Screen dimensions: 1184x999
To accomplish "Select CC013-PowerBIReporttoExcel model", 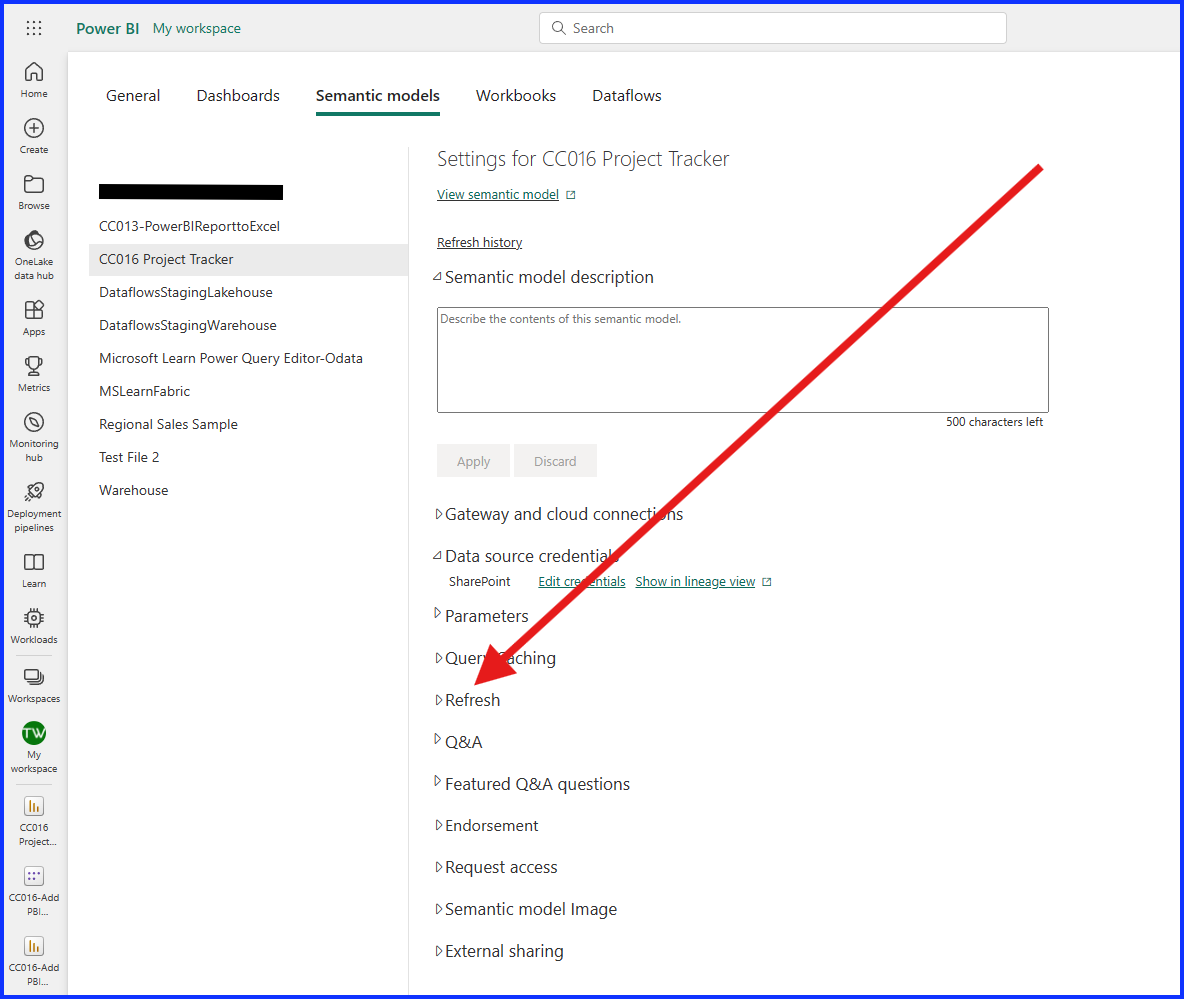I will 189,227.
